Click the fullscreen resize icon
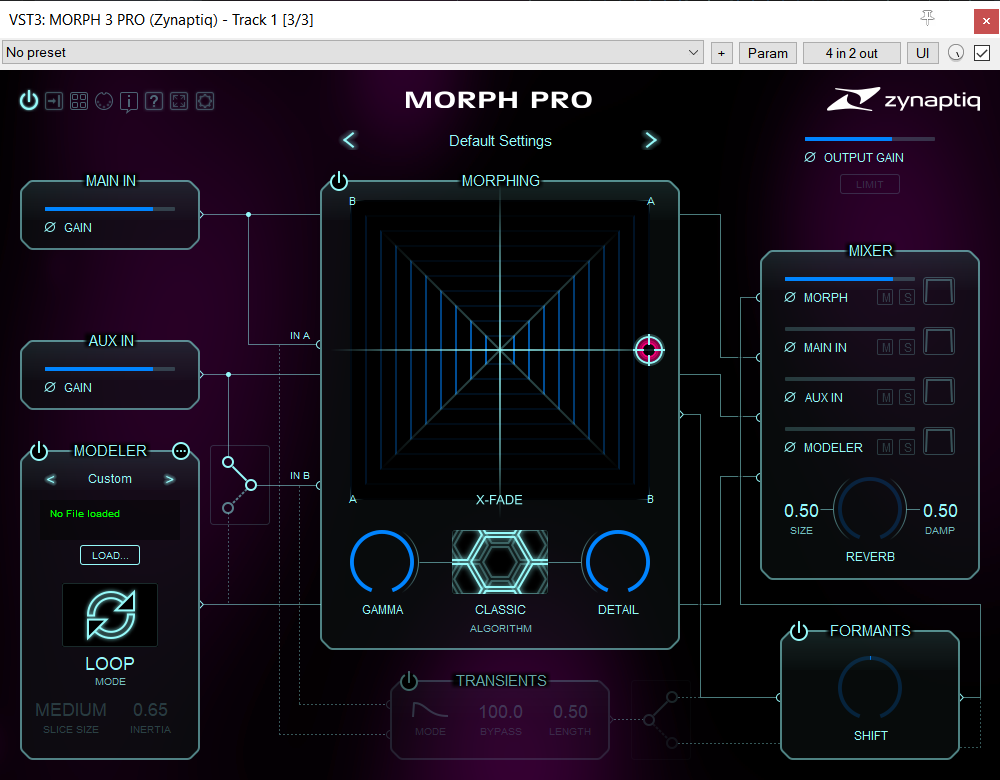The image size is (1000, 780). click(x=178, y=100)
